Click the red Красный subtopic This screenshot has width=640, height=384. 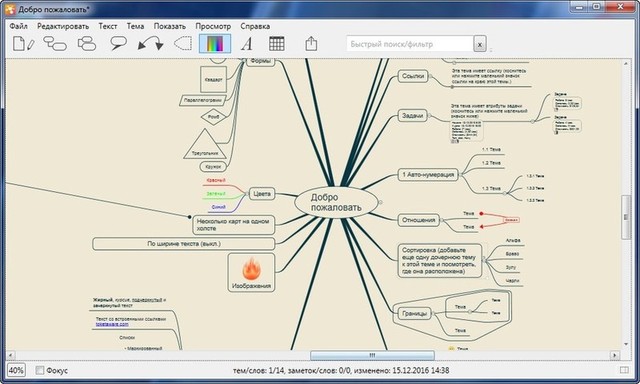pos(216,180)
